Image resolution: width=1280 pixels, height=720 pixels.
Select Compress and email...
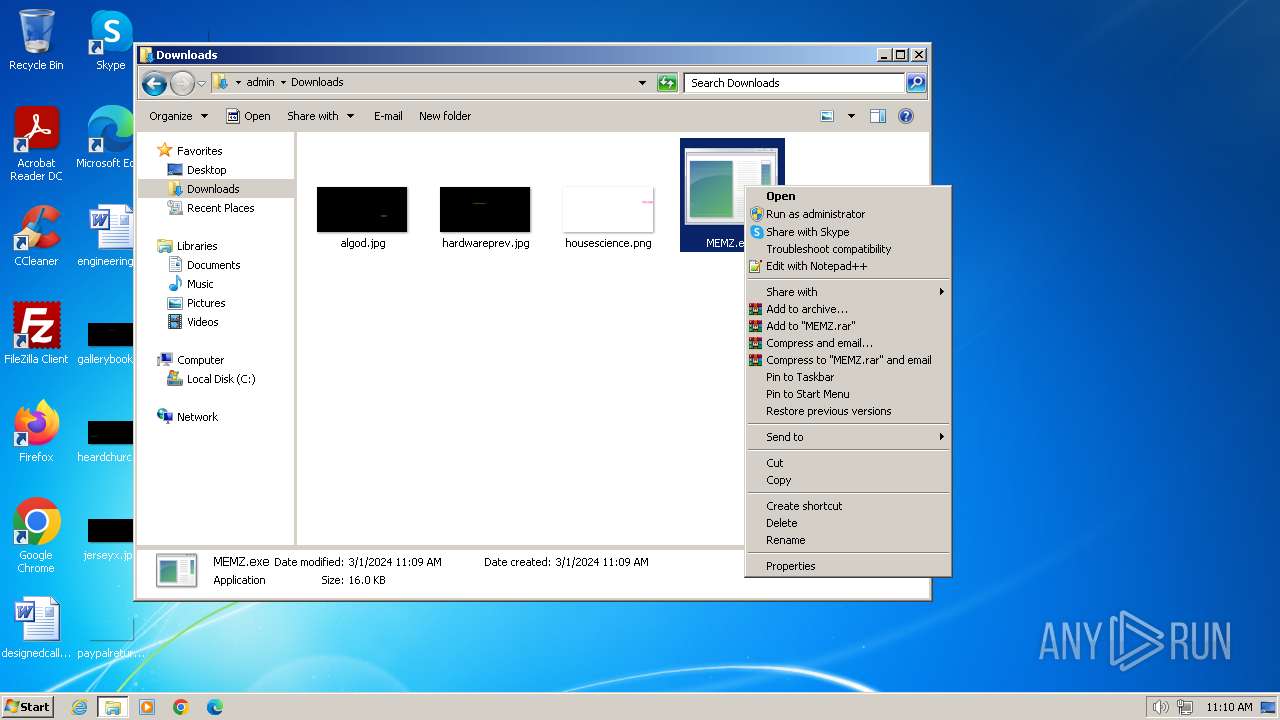(848, 343)
